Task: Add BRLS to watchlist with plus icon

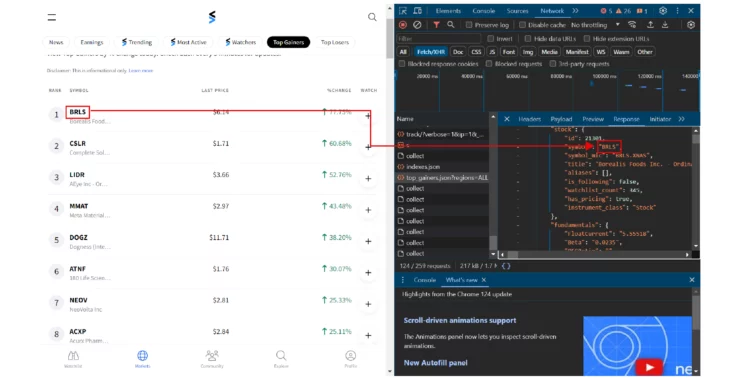Action: point(368,115)
